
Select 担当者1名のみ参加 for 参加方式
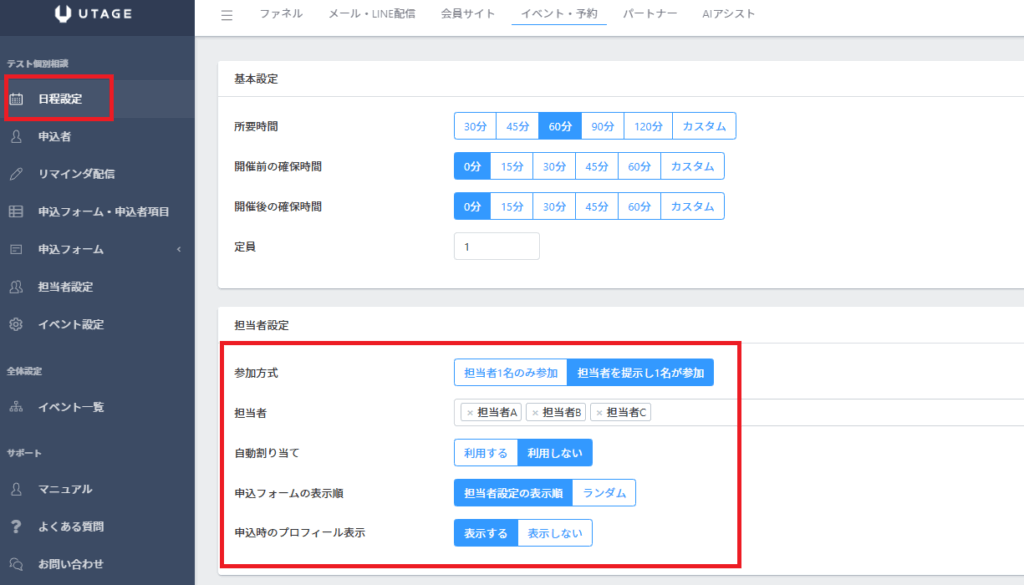(x=510, y=373)
